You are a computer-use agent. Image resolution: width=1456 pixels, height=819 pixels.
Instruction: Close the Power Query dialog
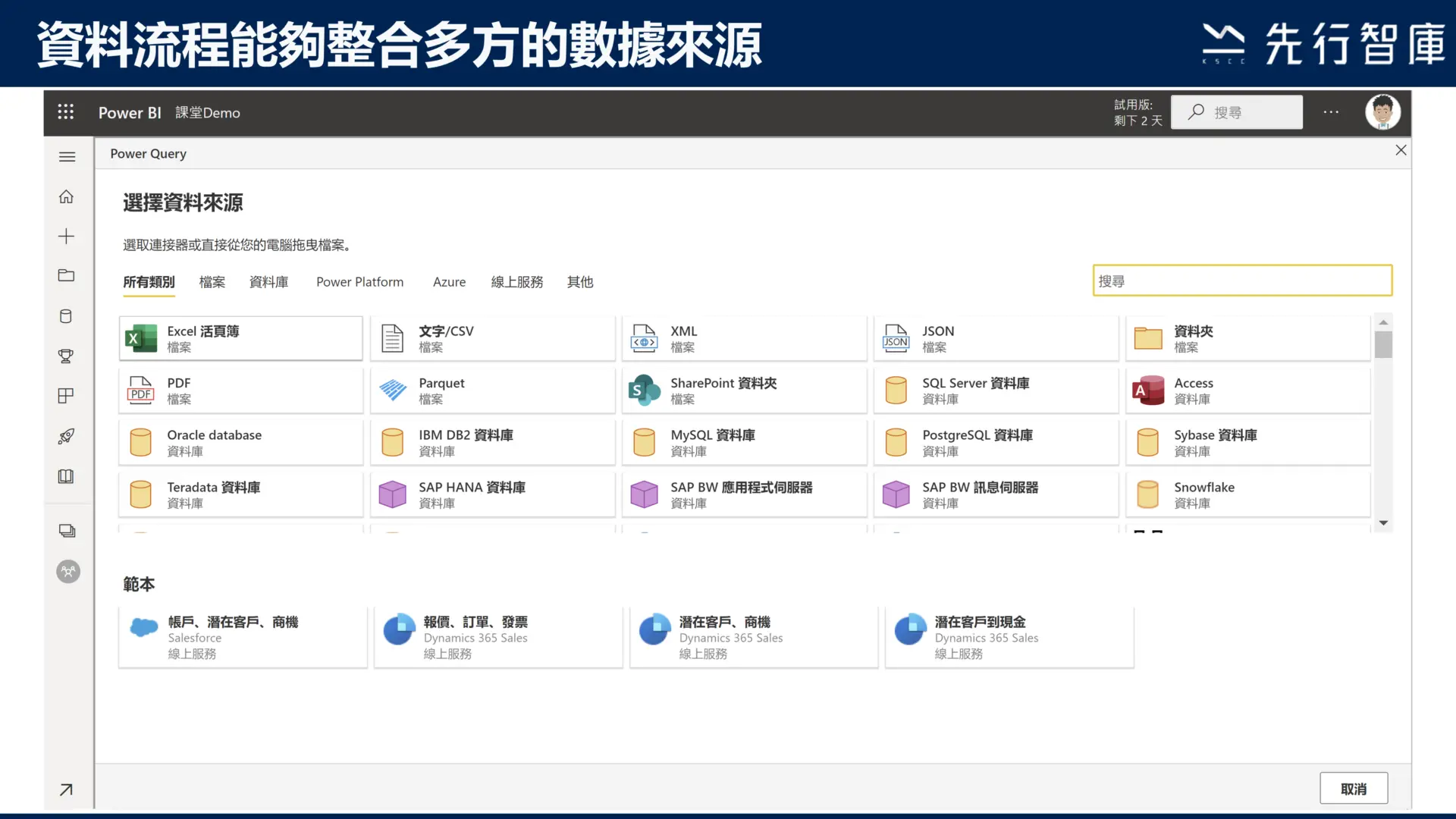click(1401, 150)
